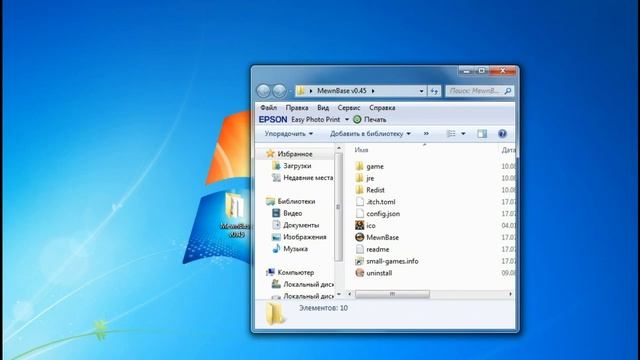Click the sidebar vertical scrollbar thumb
The image size is (640, 360).
click(338, 207)
